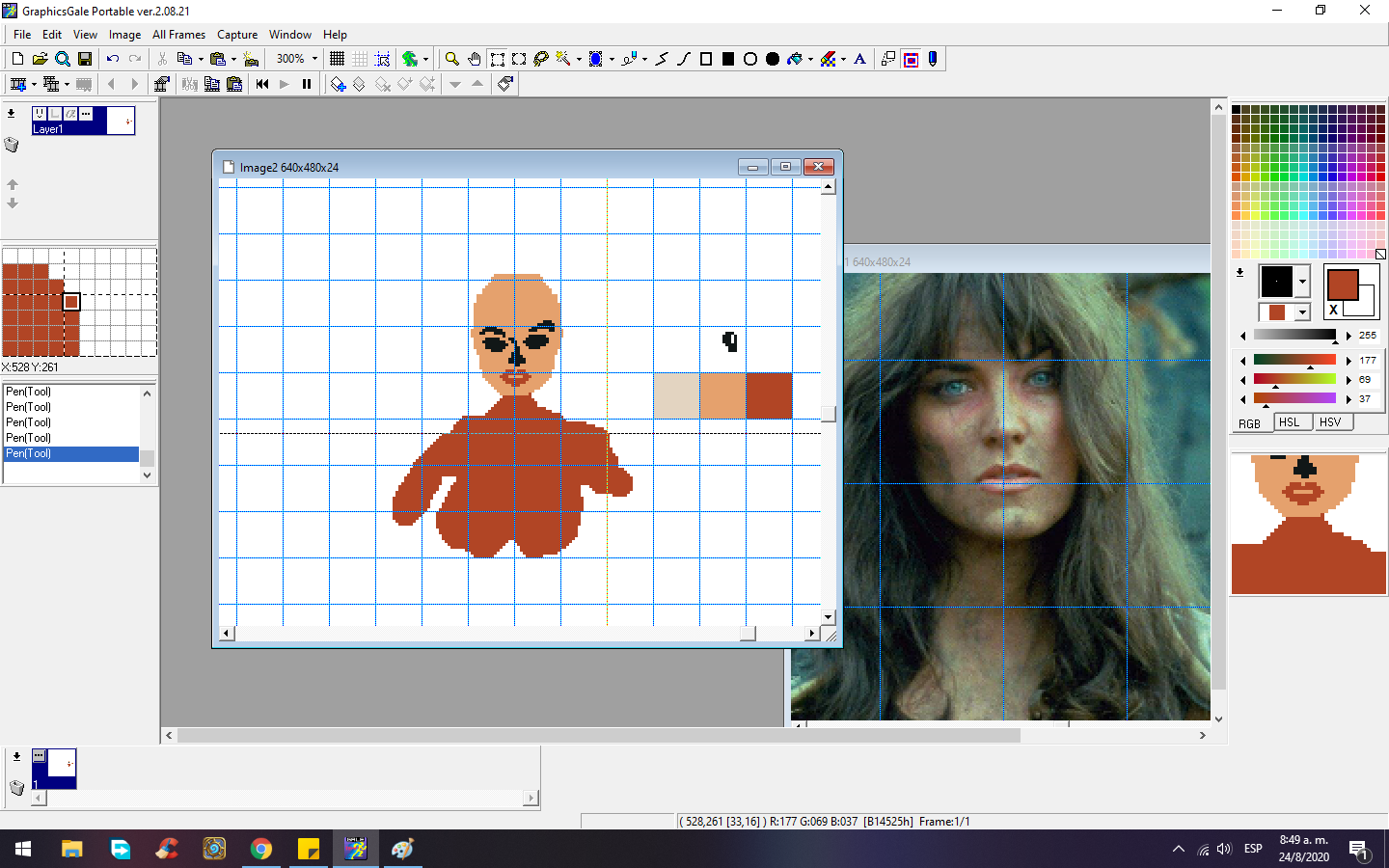Open Chrome from the taskbar
Screen dimensions: 1389x868
click(x=260, y=849)
